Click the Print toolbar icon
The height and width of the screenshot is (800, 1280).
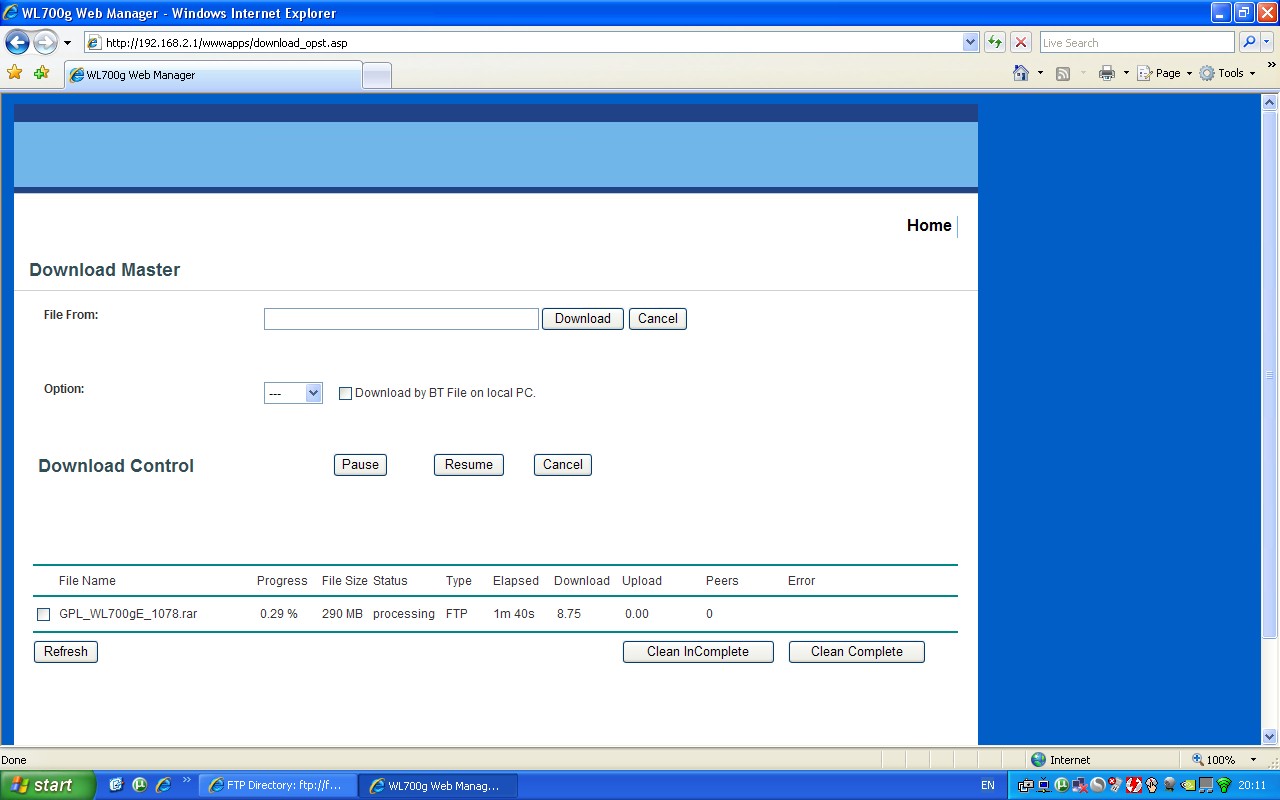pyautogui.click(x=1106, y=73)
